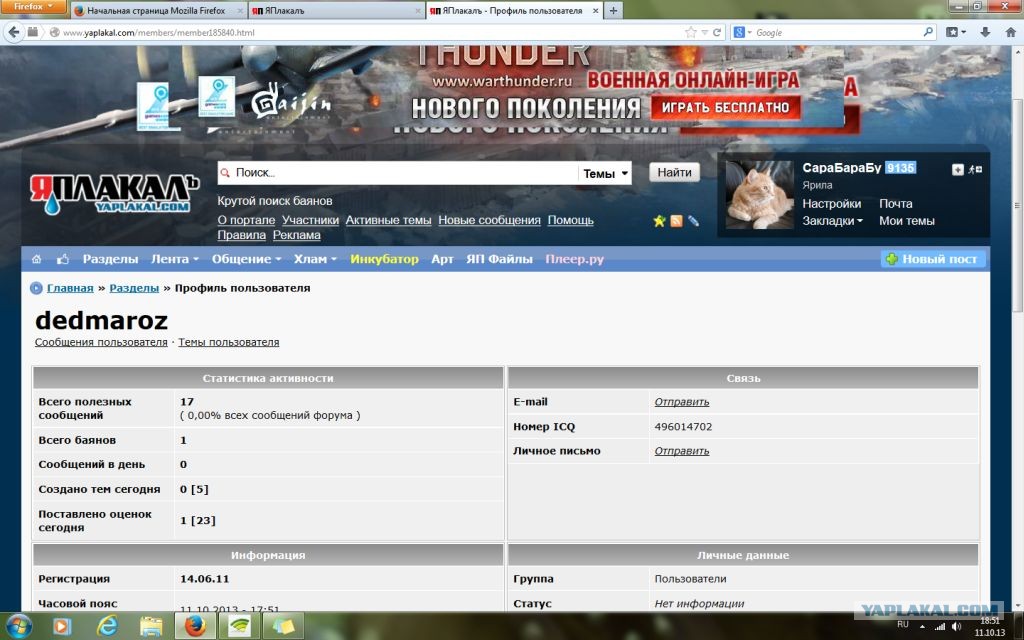Image resolution: width=1024 pixels, height=640 pixels.
Task: Click the Новый пост button
Action: (933, 259)
